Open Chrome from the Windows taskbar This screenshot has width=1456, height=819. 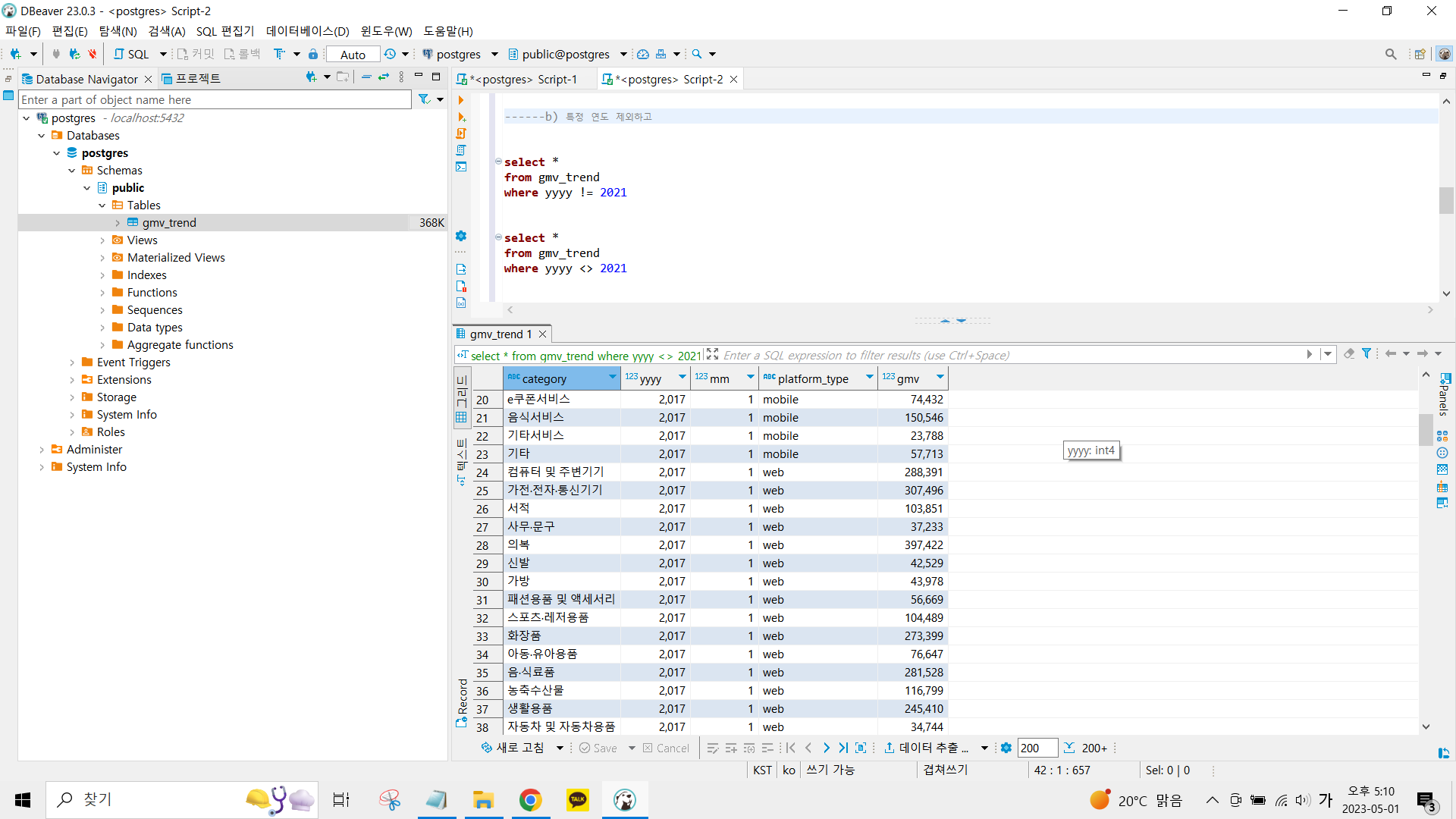(x=530, y=799)
